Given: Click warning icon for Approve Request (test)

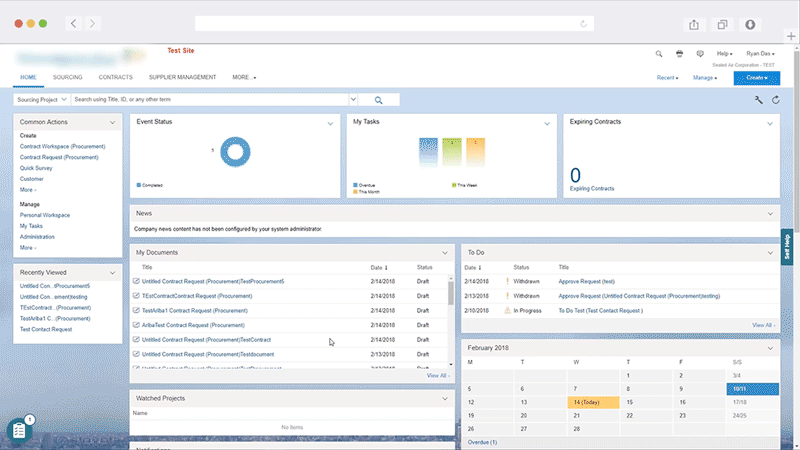Looking at the screenshot, I should [507, 281].
